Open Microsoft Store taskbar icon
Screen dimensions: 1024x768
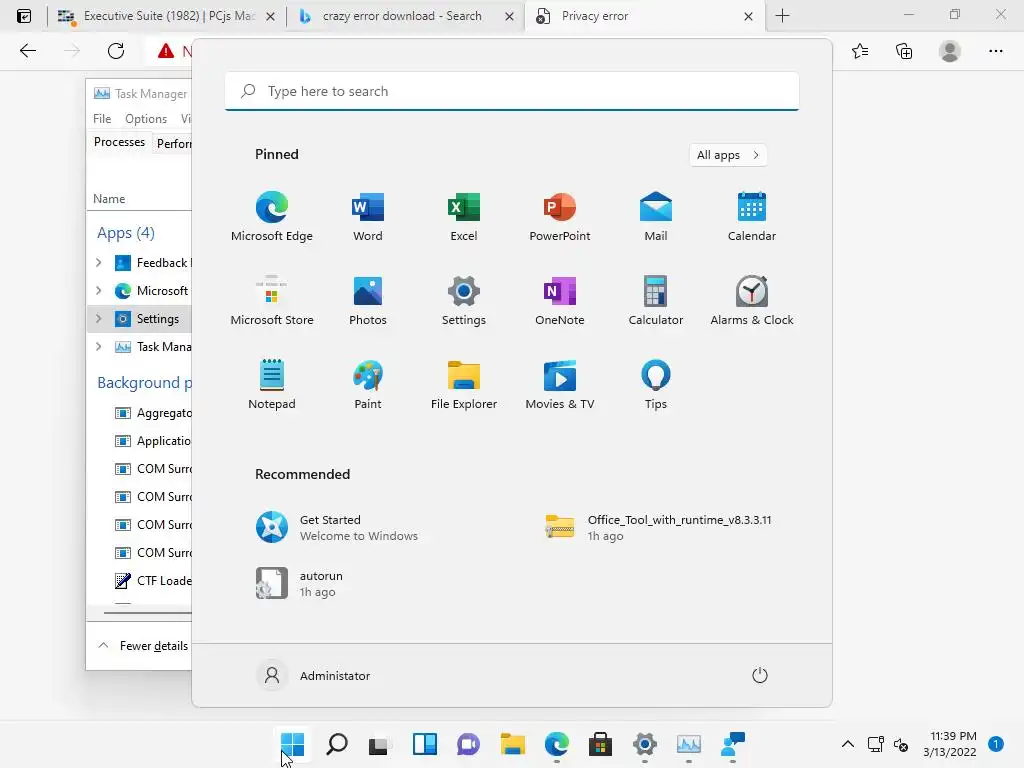(600, 744)
